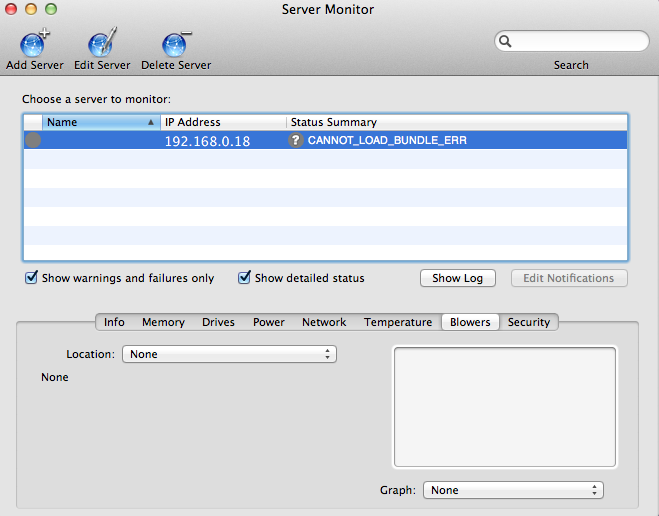This screenshot has width=659, height=516.
Task: Click the Show Log button
Action: pyautogui.click(x=458, y=278)
